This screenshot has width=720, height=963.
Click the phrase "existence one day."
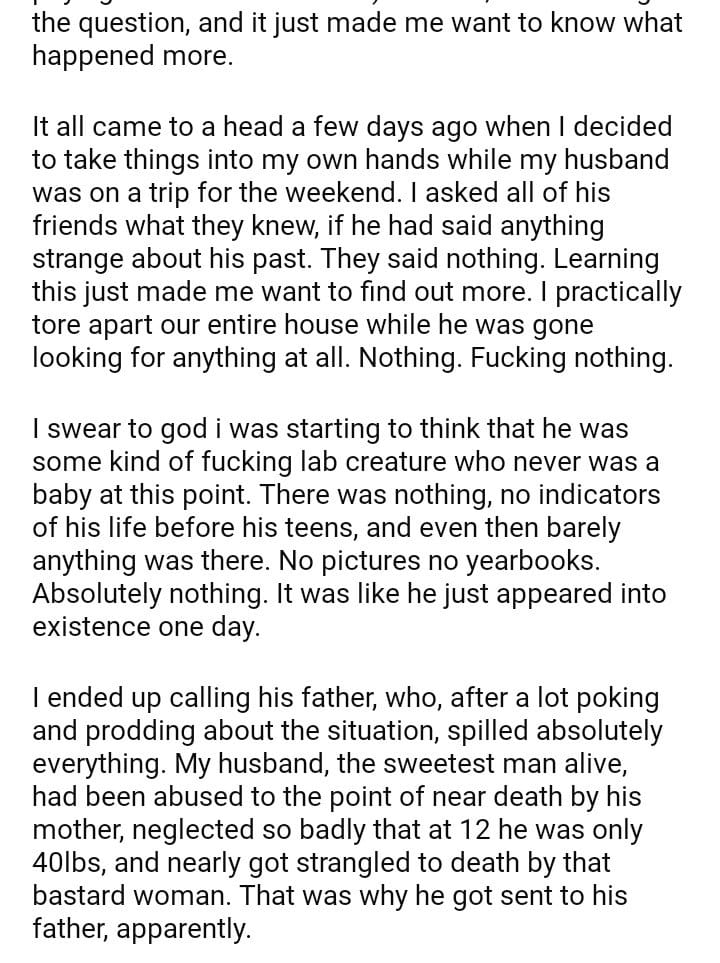point(146,627)
